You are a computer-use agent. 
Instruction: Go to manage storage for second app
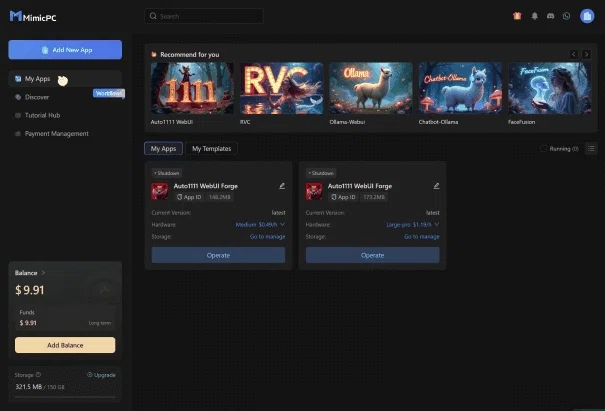422,237
